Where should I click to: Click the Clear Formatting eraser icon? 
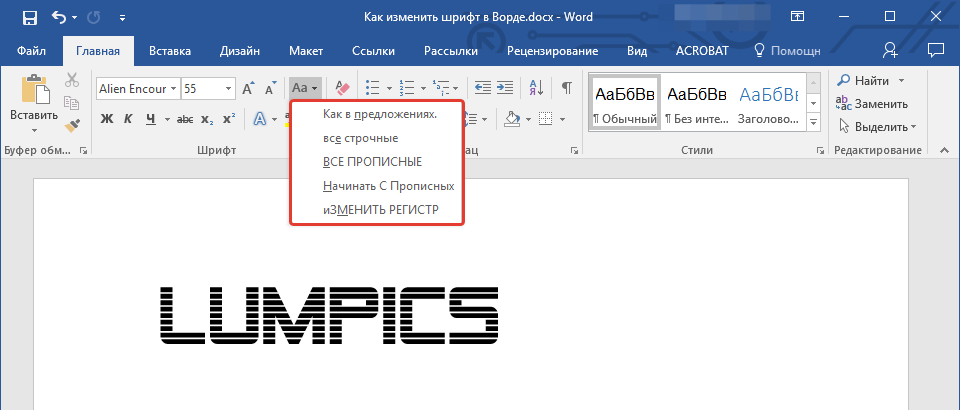point(341,88)
